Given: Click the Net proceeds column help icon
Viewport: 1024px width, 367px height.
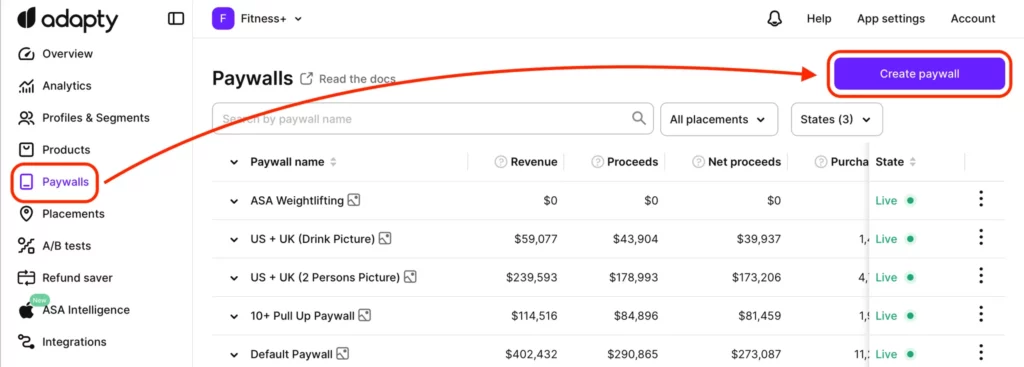Looking at the screenshot, I should pyautogui.click(x=698, y=162).
